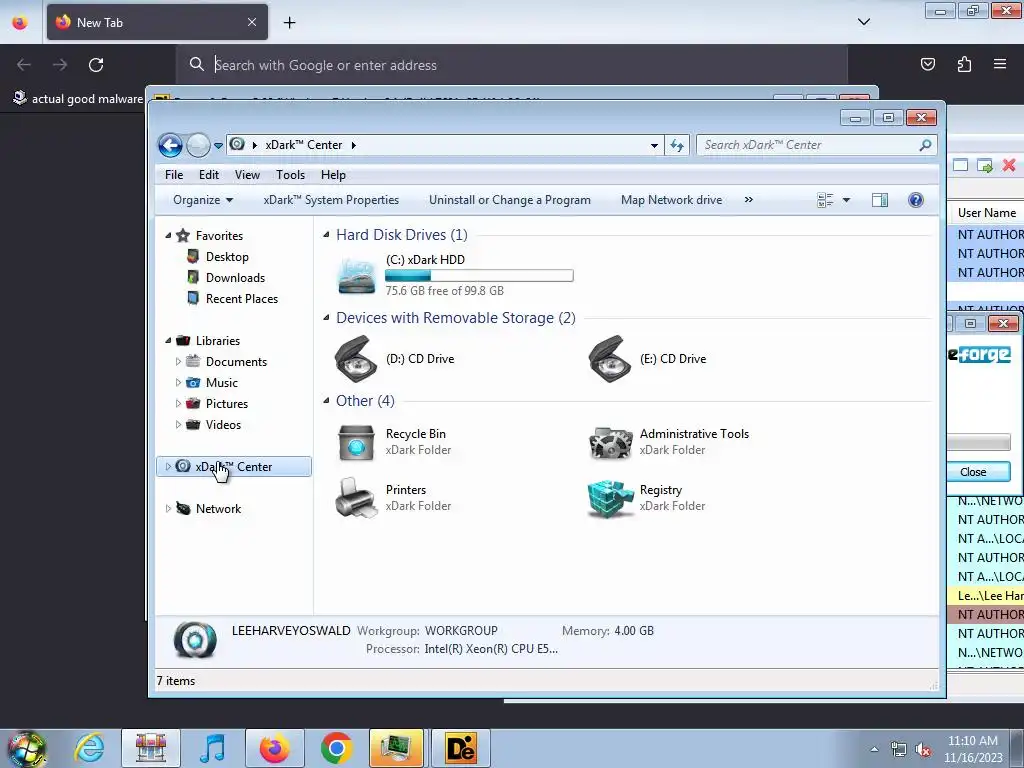Collapse the Favorites tree group
This screenshot has height=768, width=1024.
(x=168, y=235)
